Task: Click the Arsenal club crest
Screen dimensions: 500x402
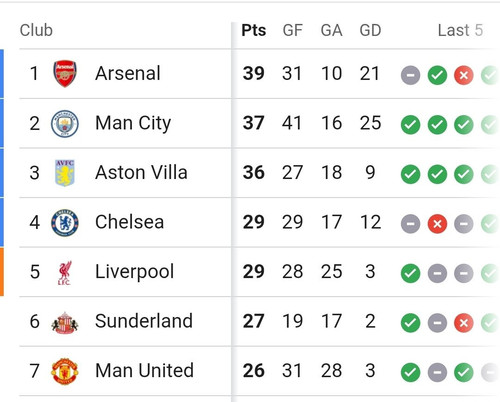Action: pos(65,73)
